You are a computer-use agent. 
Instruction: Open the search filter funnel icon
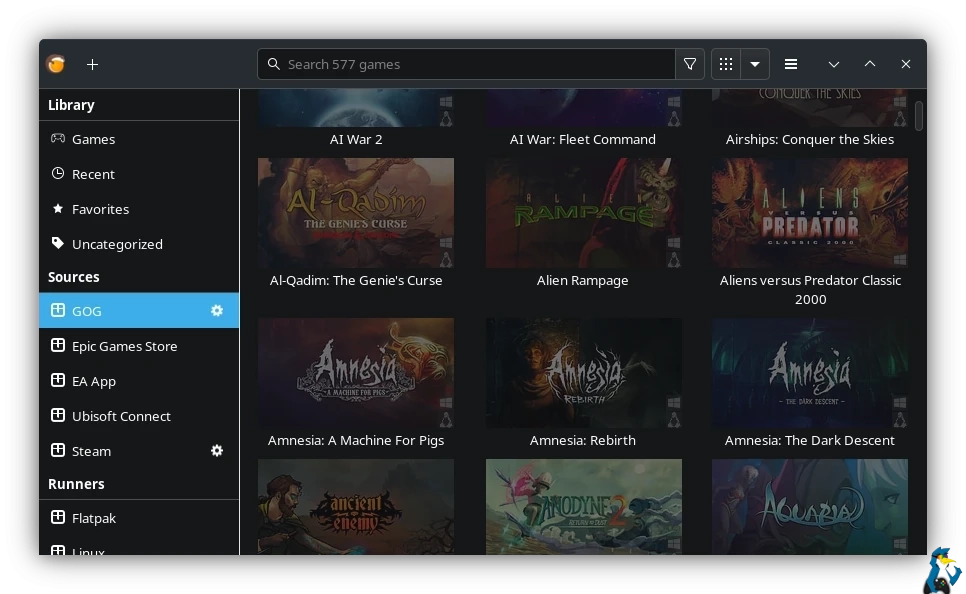pyautogui.click(x=690, y=64)
